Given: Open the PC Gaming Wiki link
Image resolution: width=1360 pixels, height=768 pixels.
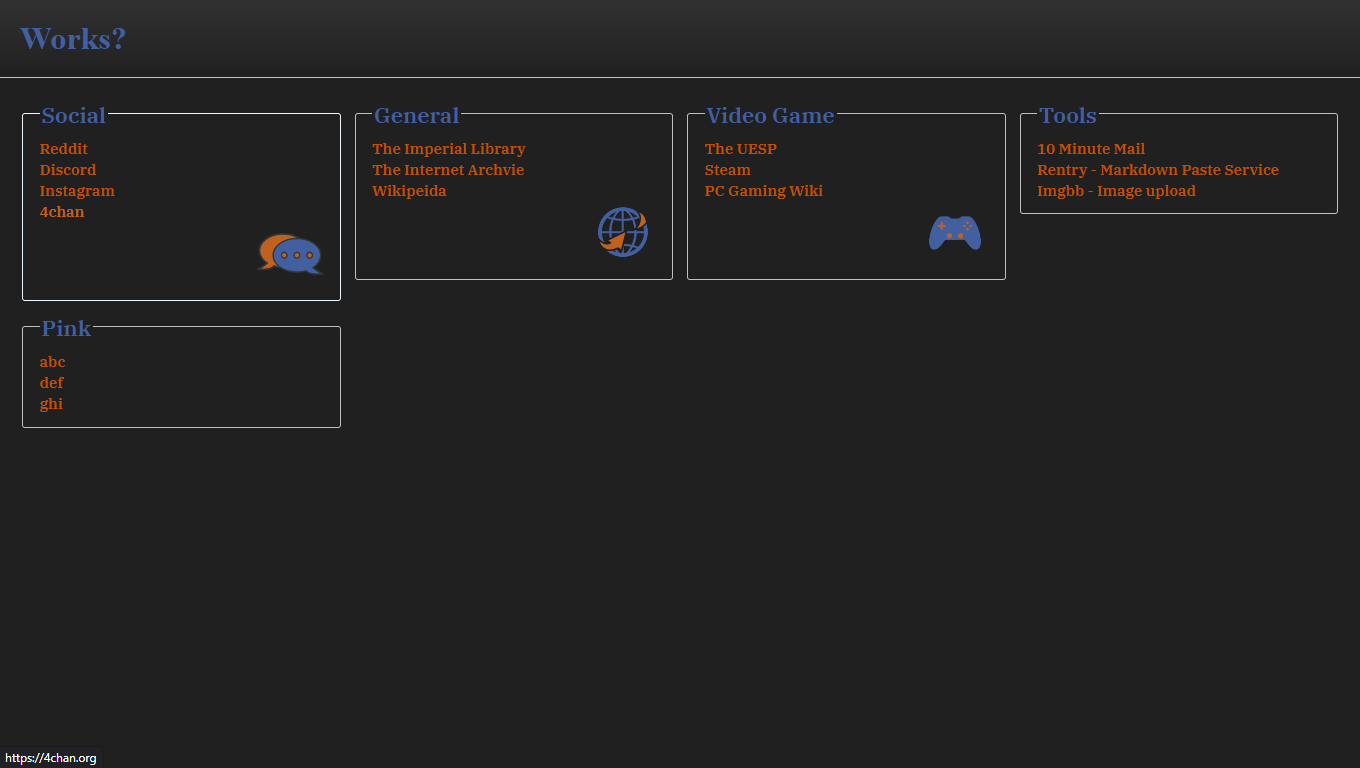Looking at the screenshot, I should coord(764,191).
